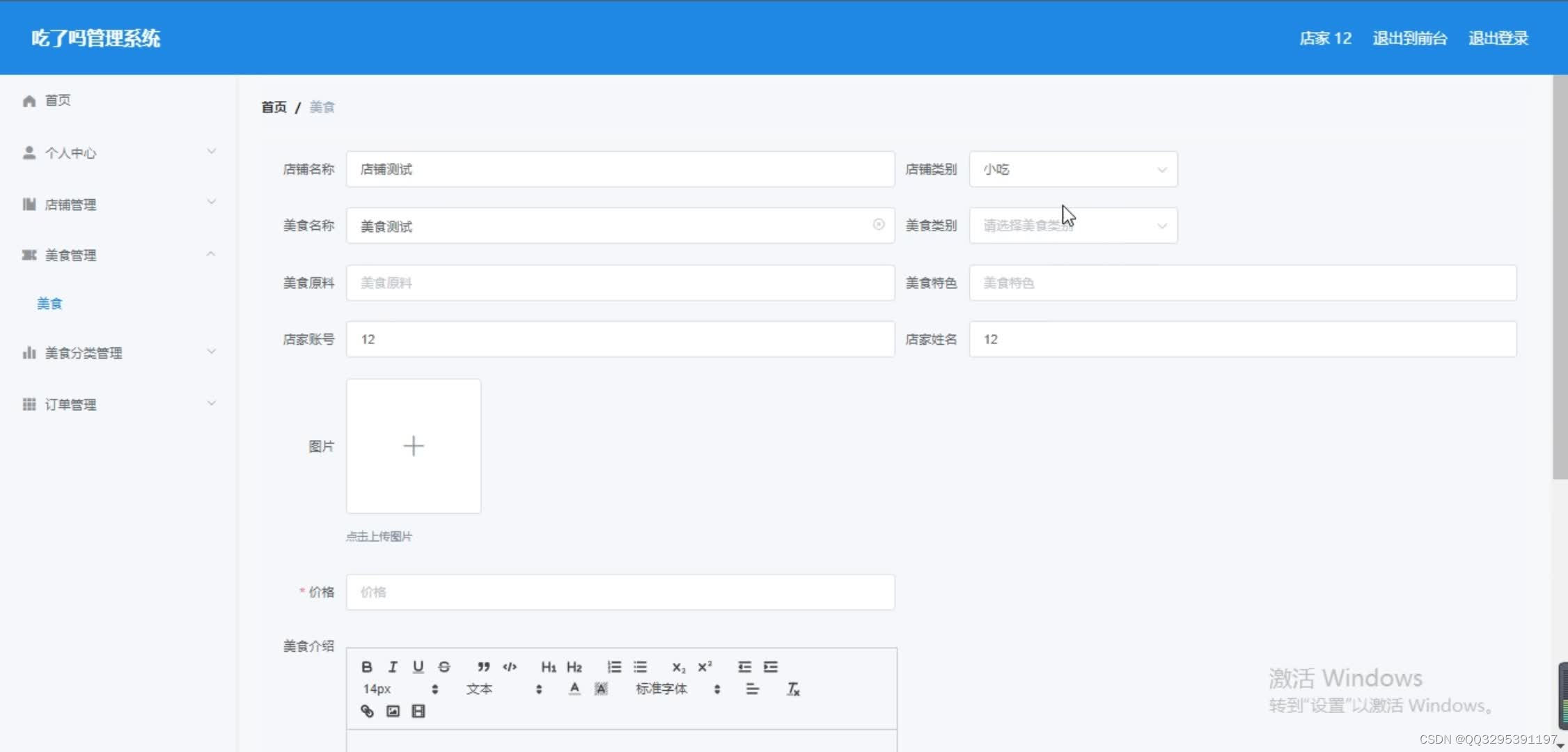The width and height of the screenshot is (1568, 752).
Task: Open the text color picker
Action: tap(574, 689)
